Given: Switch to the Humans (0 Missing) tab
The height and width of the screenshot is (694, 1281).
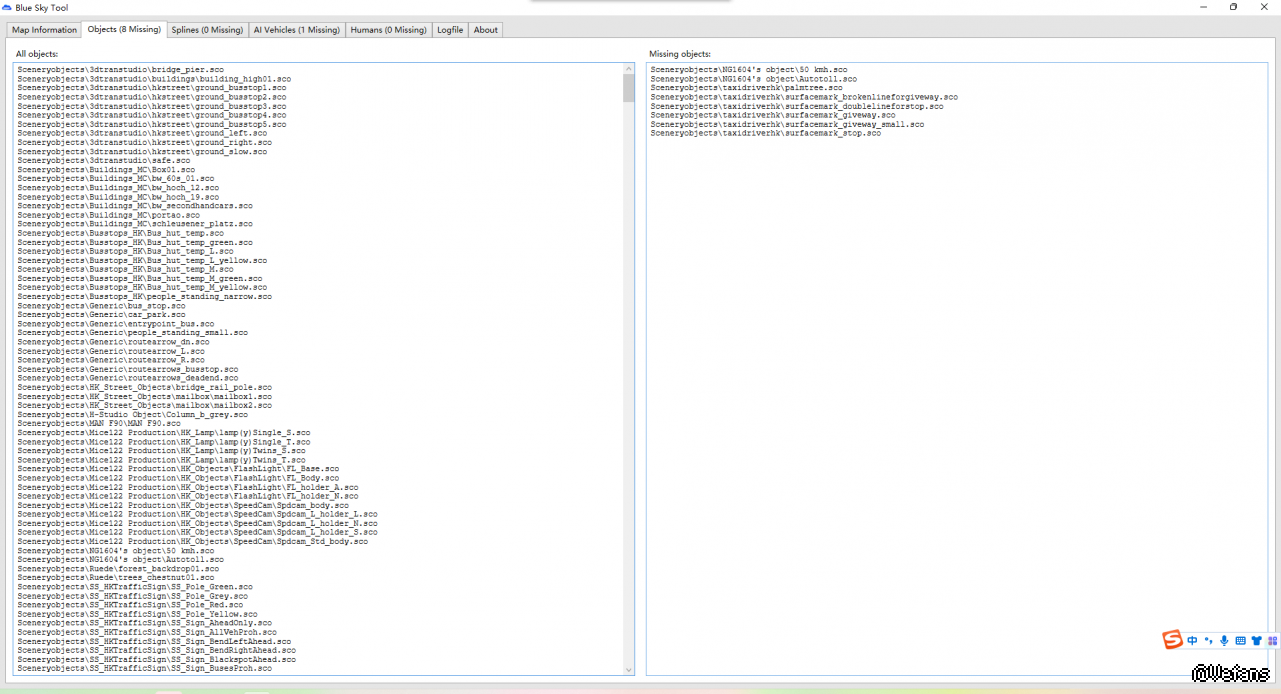Looking at the screenshot, I should pyautogui.click(x=388, y=30).
